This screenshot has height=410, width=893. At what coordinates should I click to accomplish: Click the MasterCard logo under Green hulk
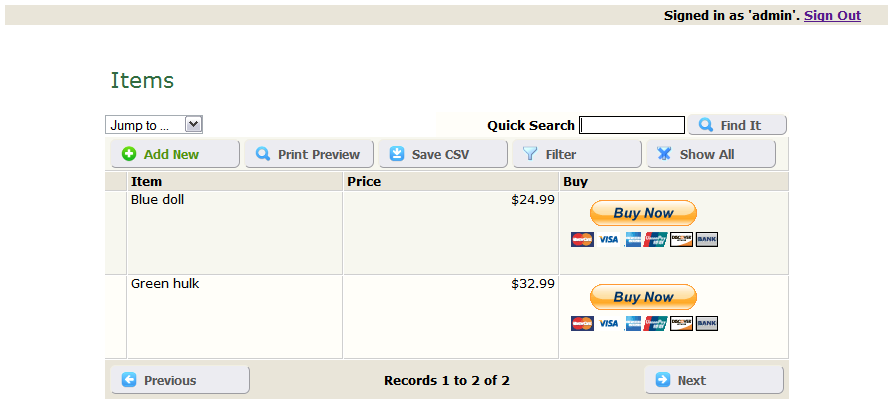point(582,323)
